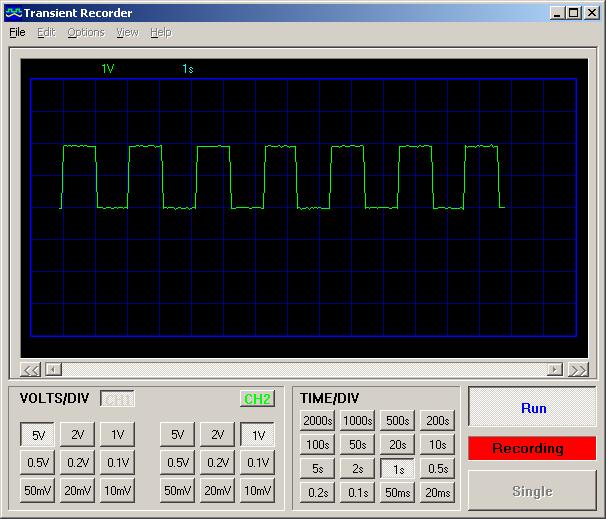The width and height of the screenshot is (606, 519).
Task: Toggle the CH2 channel button
Action: (257, 399)
